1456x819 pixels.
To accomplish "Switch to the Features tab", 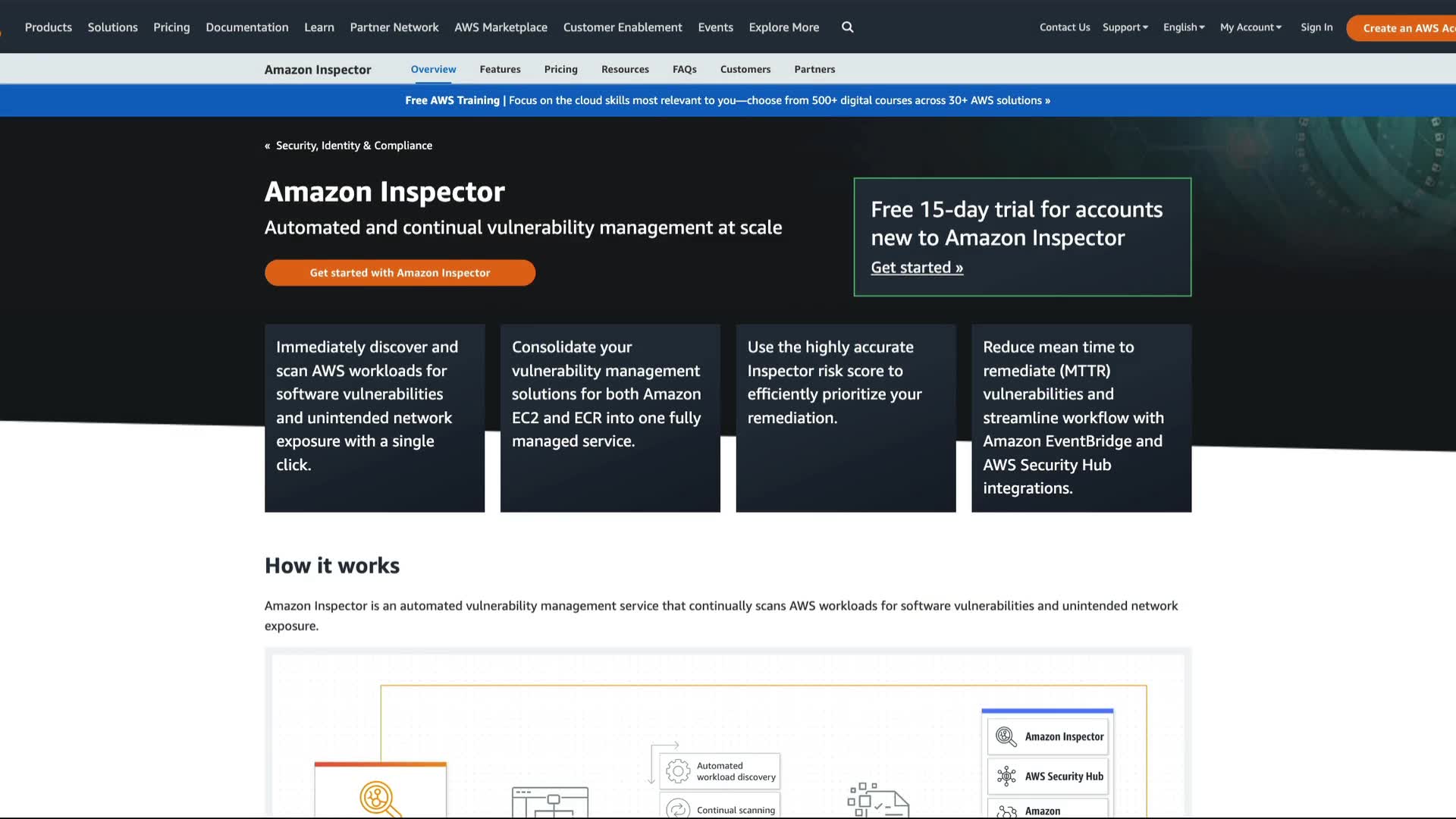I will pyautogui.click(x=500, y=69).
